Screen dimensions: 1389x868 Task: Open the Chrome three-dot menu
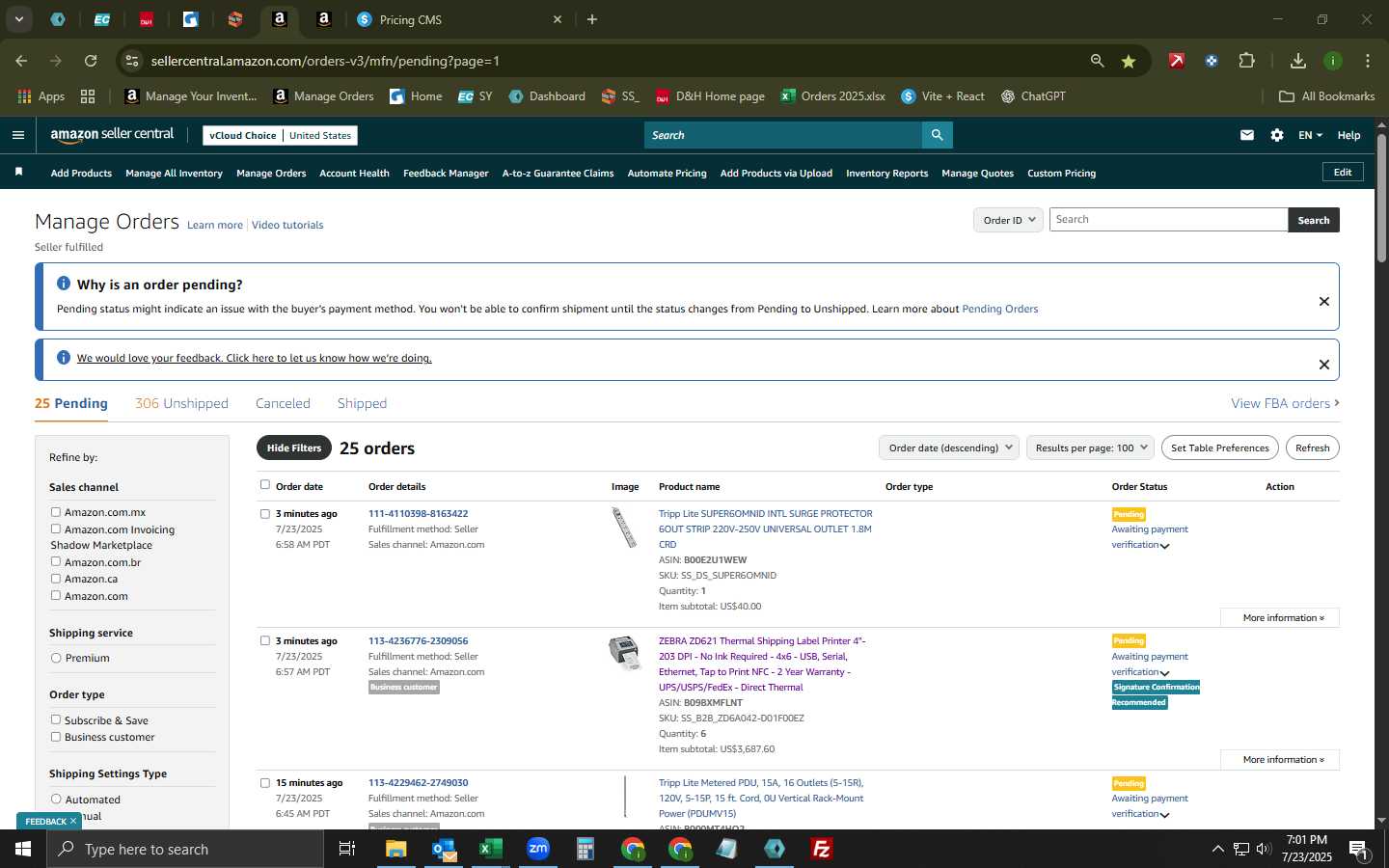coord(1368,61)
